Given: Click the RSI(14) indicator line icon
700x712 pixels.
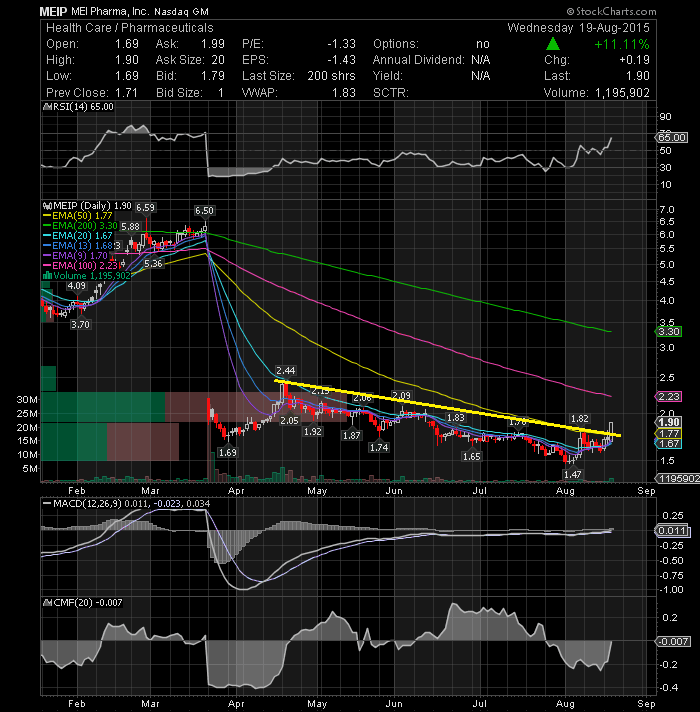Looking at the screenshot, I should [x=47, y=107].
